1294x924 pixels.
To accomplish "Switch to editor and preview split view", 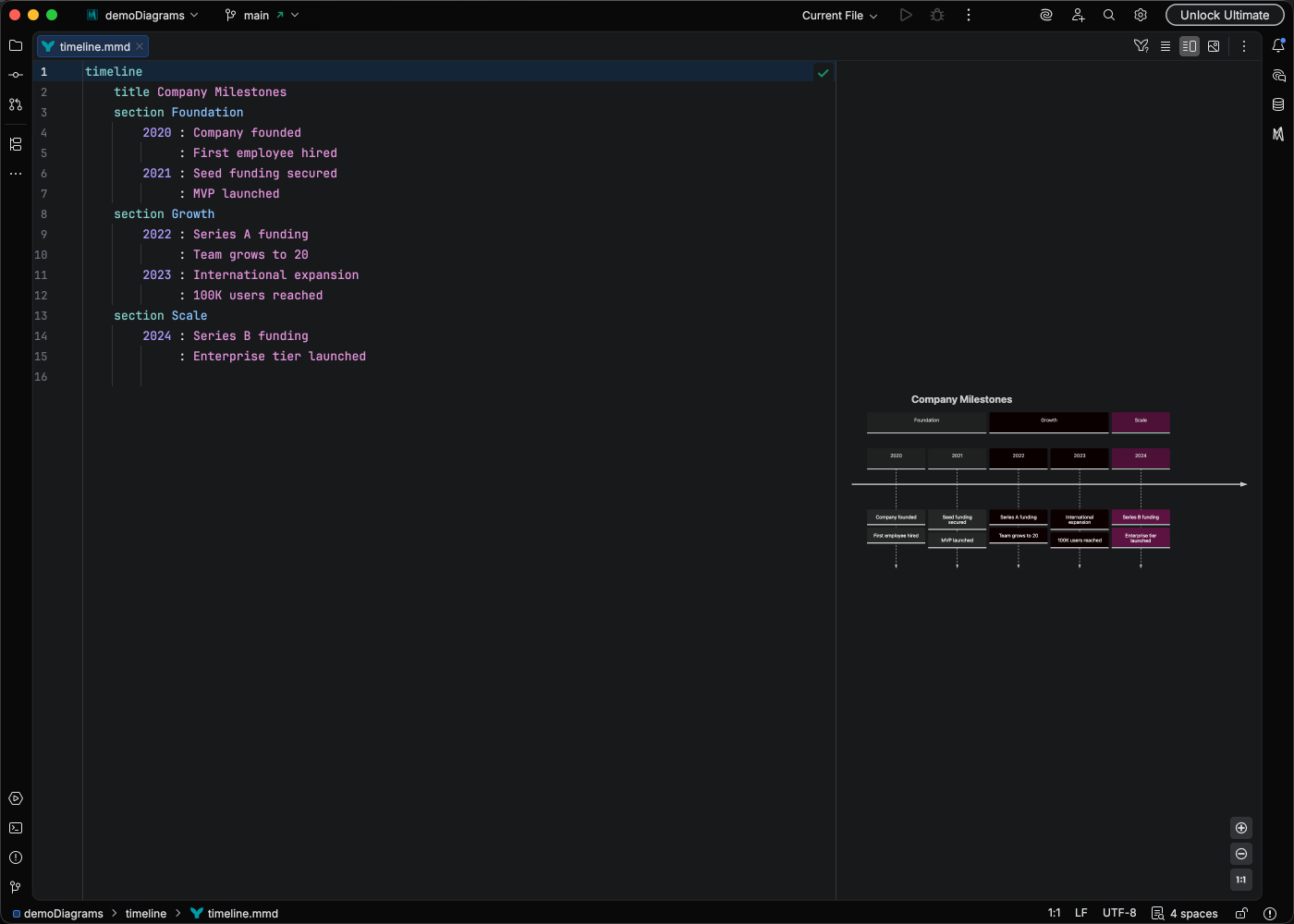I will (x=1190, y=46).
